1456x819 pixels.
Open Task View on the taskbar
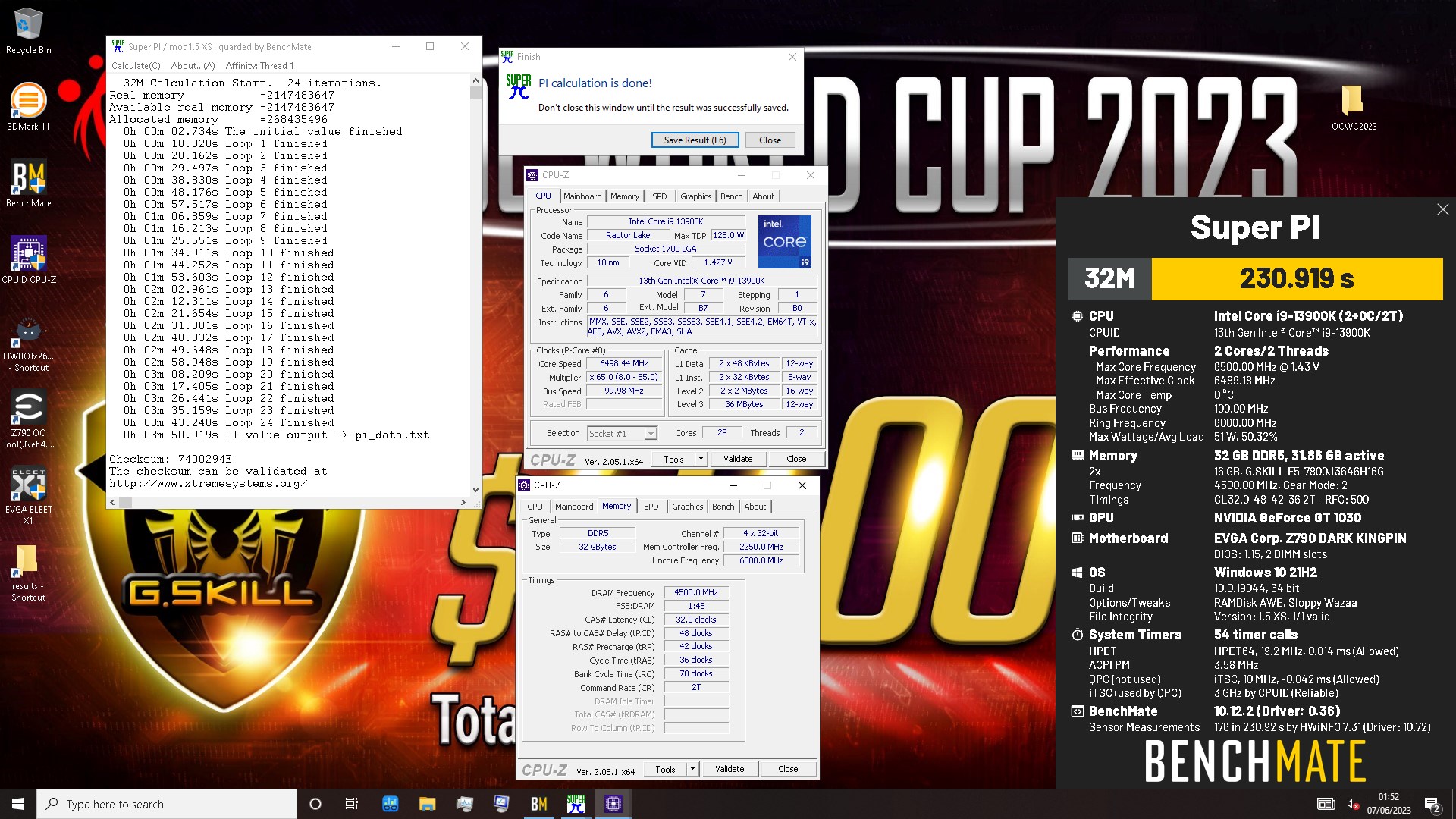(x=352, y=804)
